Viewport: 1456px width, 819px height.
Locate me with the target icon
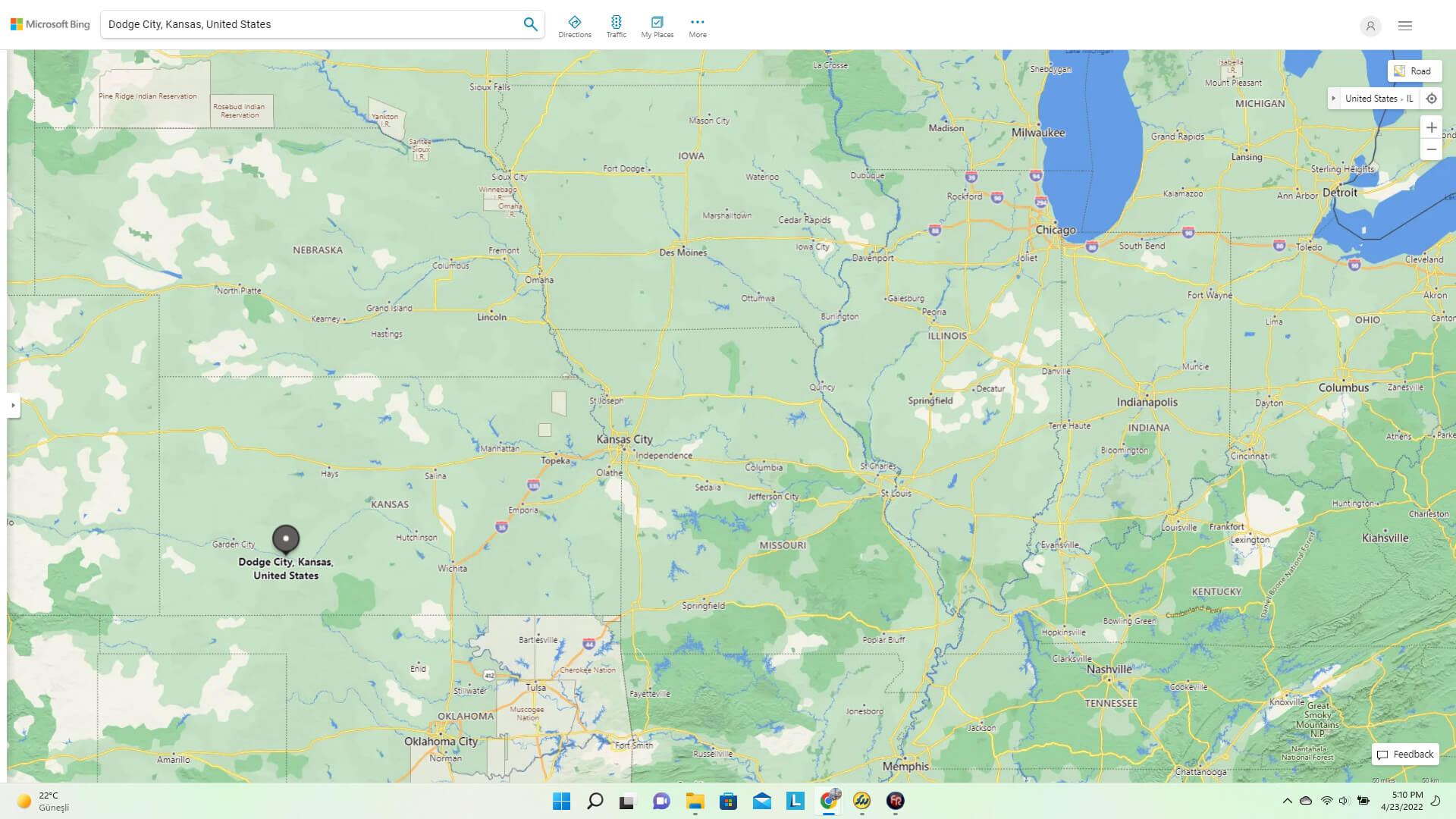click(1431, 99)
